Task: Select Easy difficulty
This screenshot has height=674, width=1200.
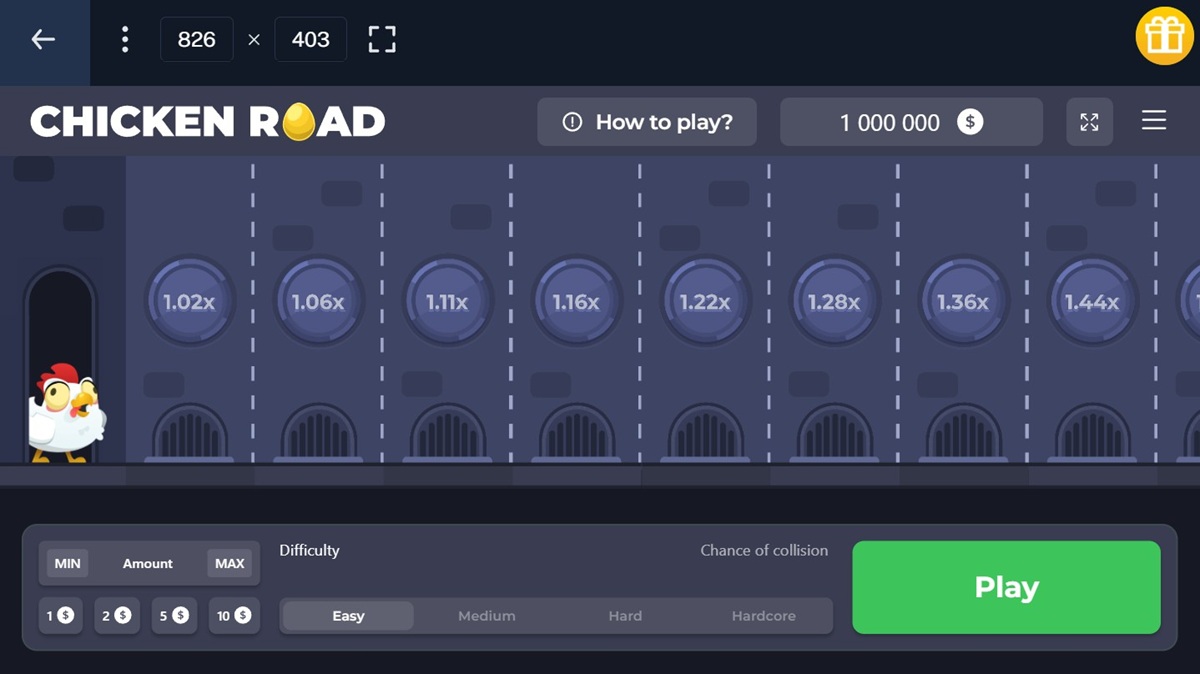Action: [x=348, y=616]
